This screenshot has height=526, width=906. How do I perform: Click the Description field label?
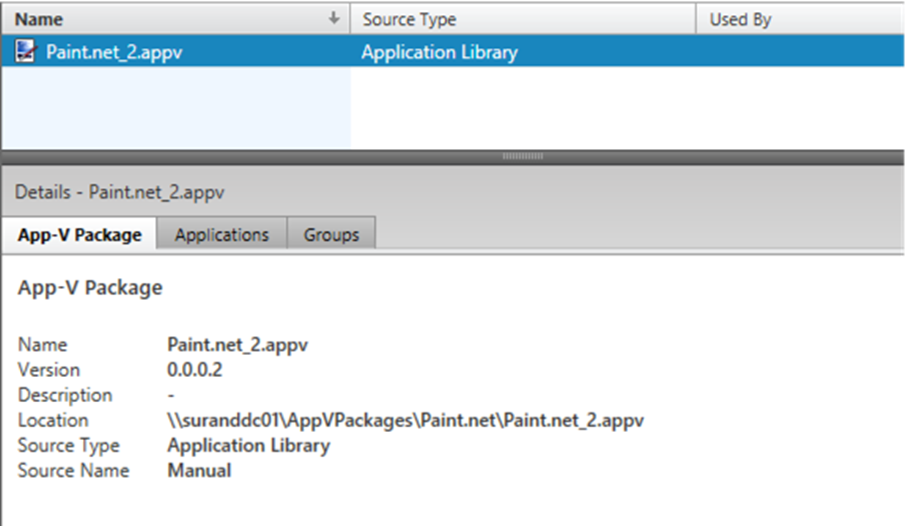coord(65,395)
